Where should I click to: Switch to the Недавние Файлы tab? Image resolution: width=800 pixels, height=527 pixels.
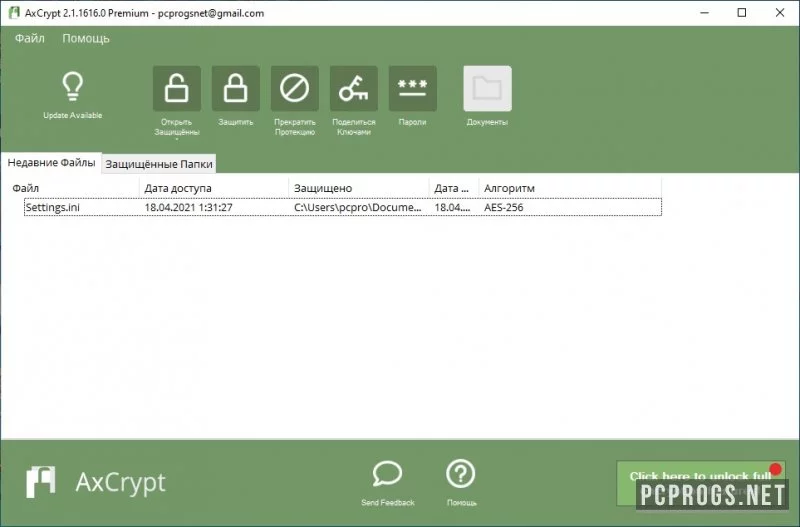click(x=51, y=163)
